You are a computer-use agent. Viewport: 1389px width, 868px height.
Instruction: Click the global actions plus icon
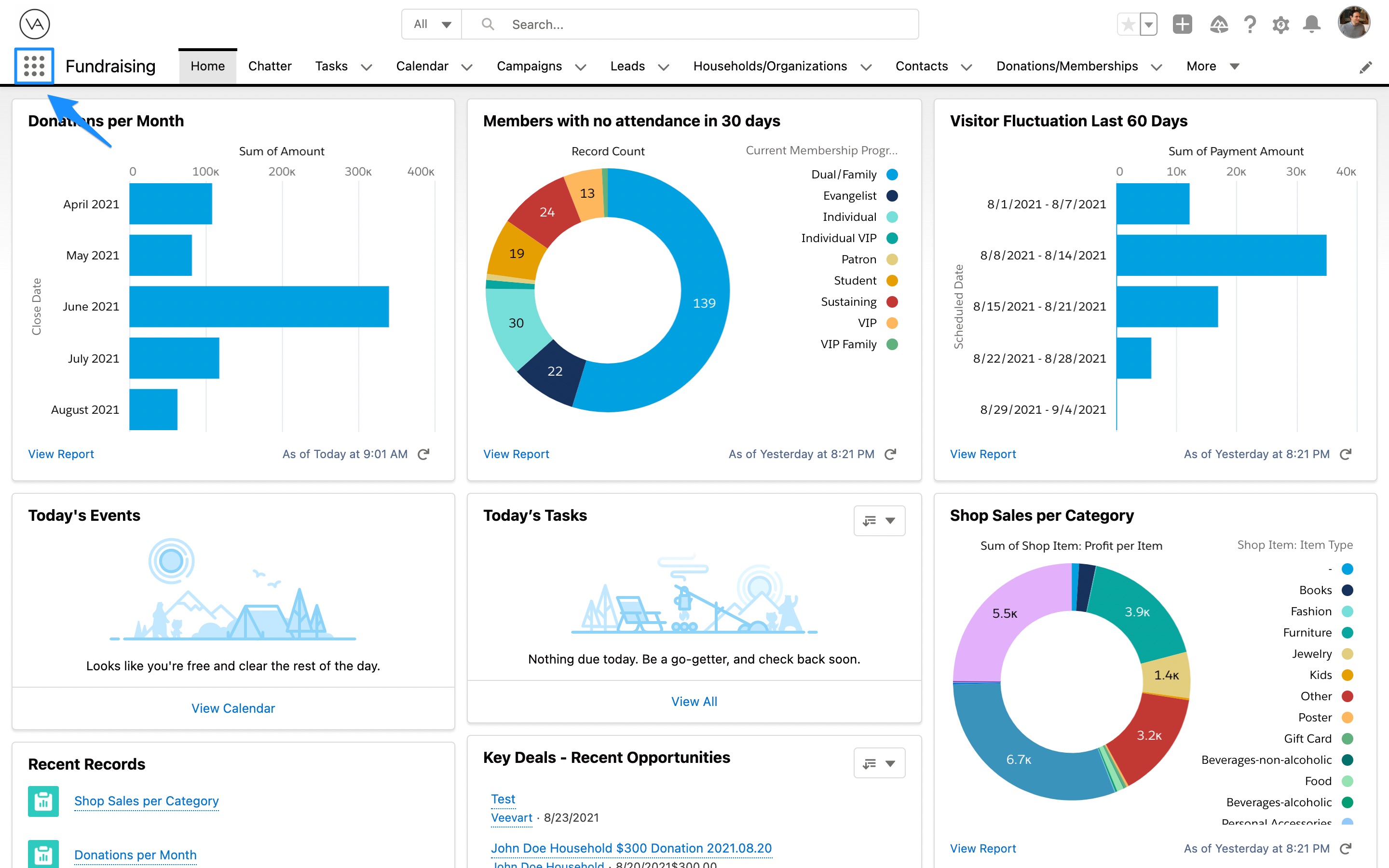point(1183,24)
